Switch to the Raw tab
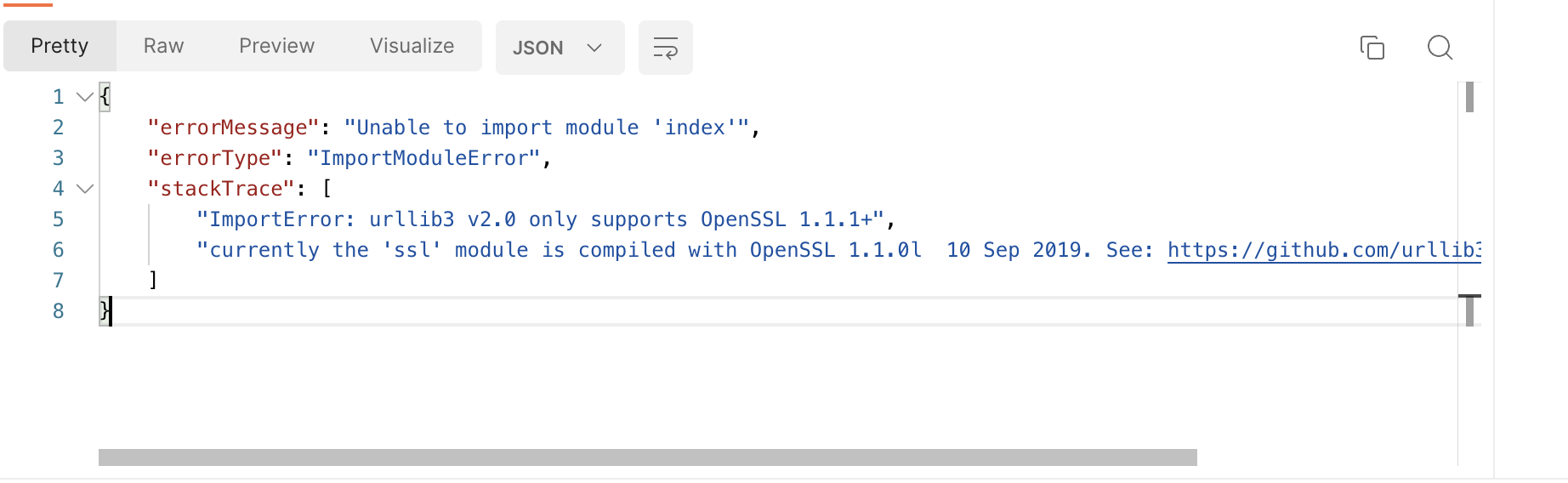 pos(163,46)
